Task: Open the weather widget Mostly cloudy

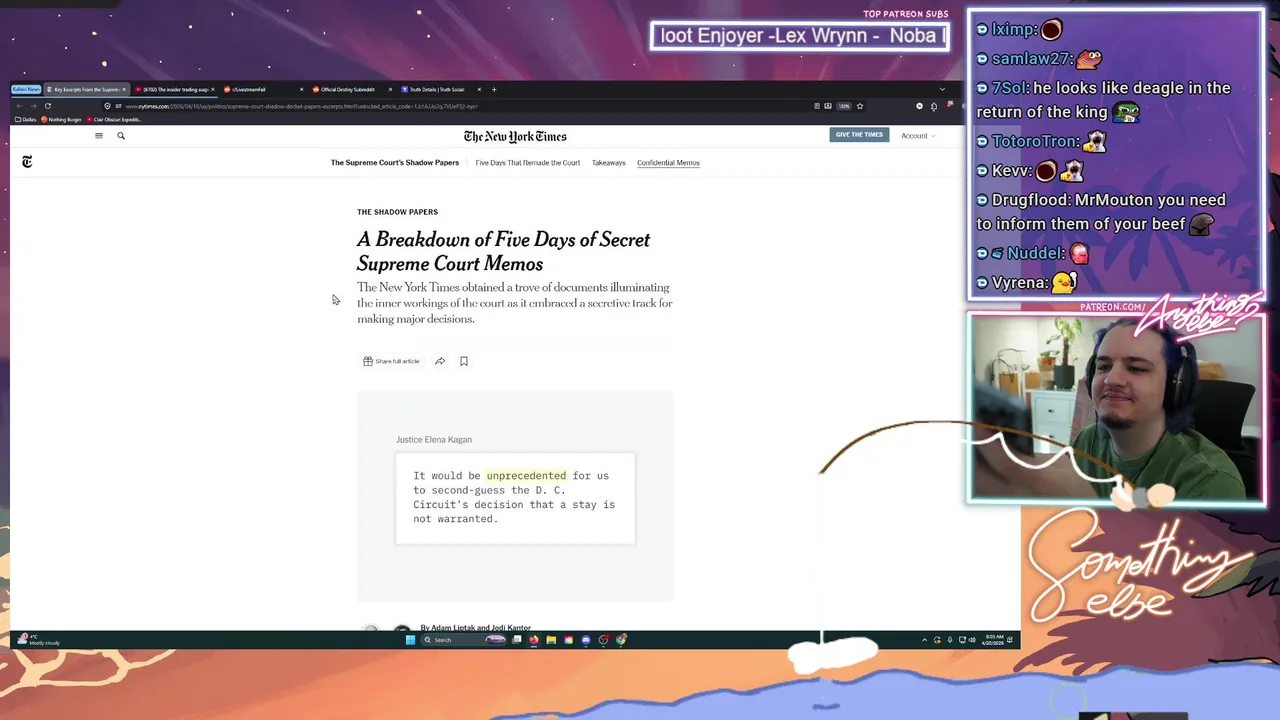Action: click(38, 640)
